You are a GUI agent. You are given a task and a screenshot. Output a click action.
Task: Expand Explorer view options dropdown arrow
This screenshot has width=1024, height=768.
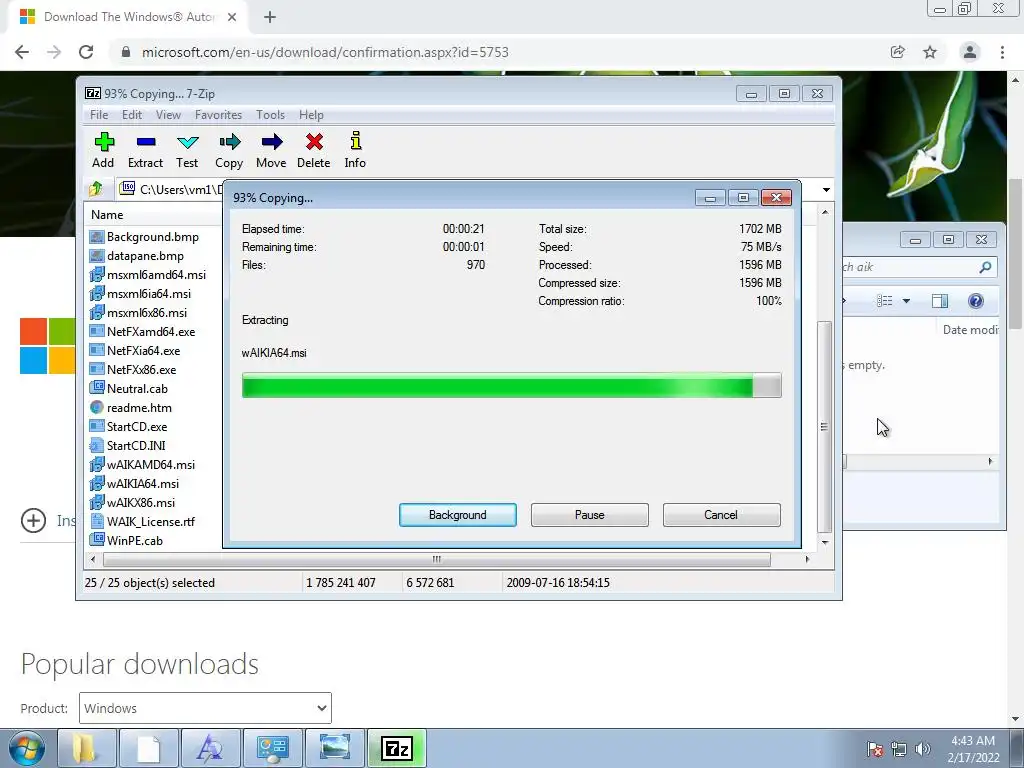(x=906, y=301)
